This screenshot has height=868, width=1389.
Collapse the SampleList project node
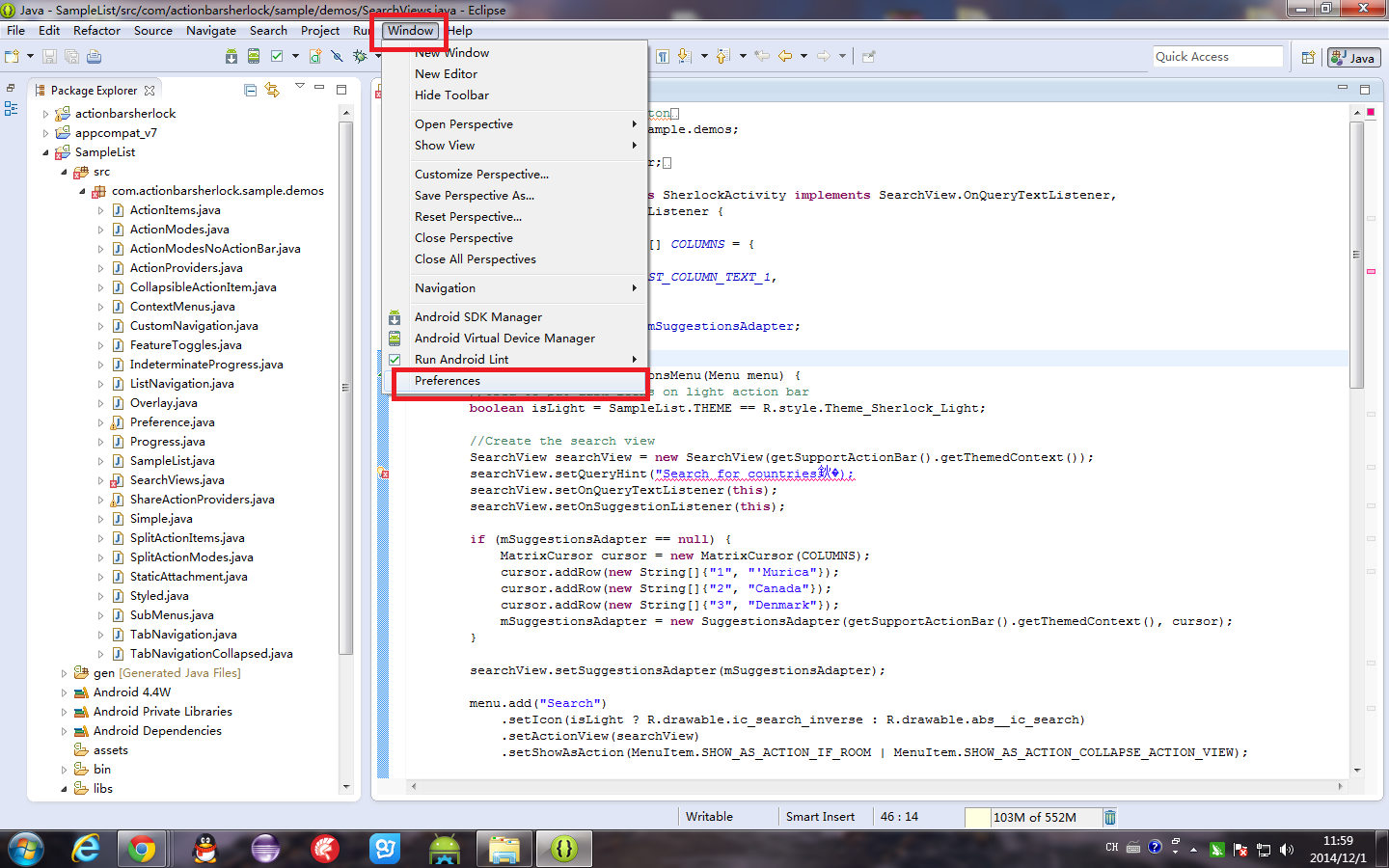pos(45,152)
